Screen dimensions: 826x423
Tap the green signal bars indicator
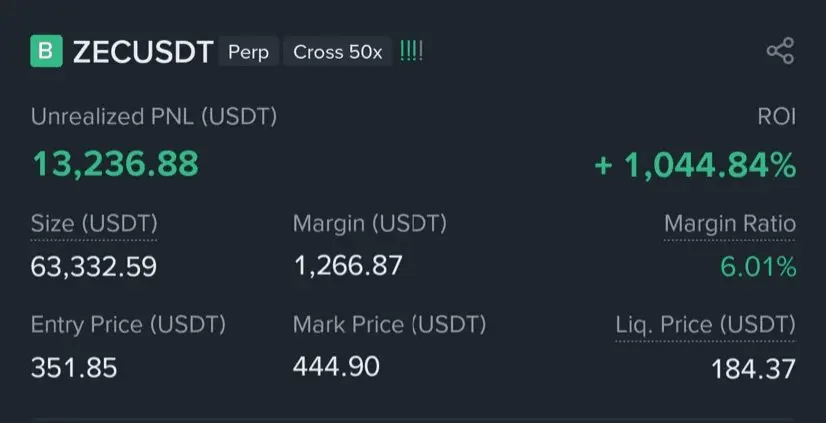411,52
